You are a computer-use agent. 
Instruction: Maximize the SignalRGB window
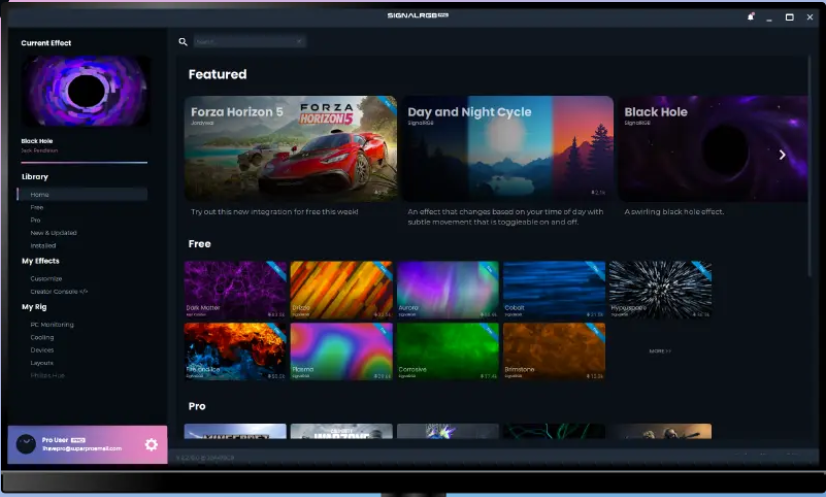pyautogui.click(x=789, y=17)
